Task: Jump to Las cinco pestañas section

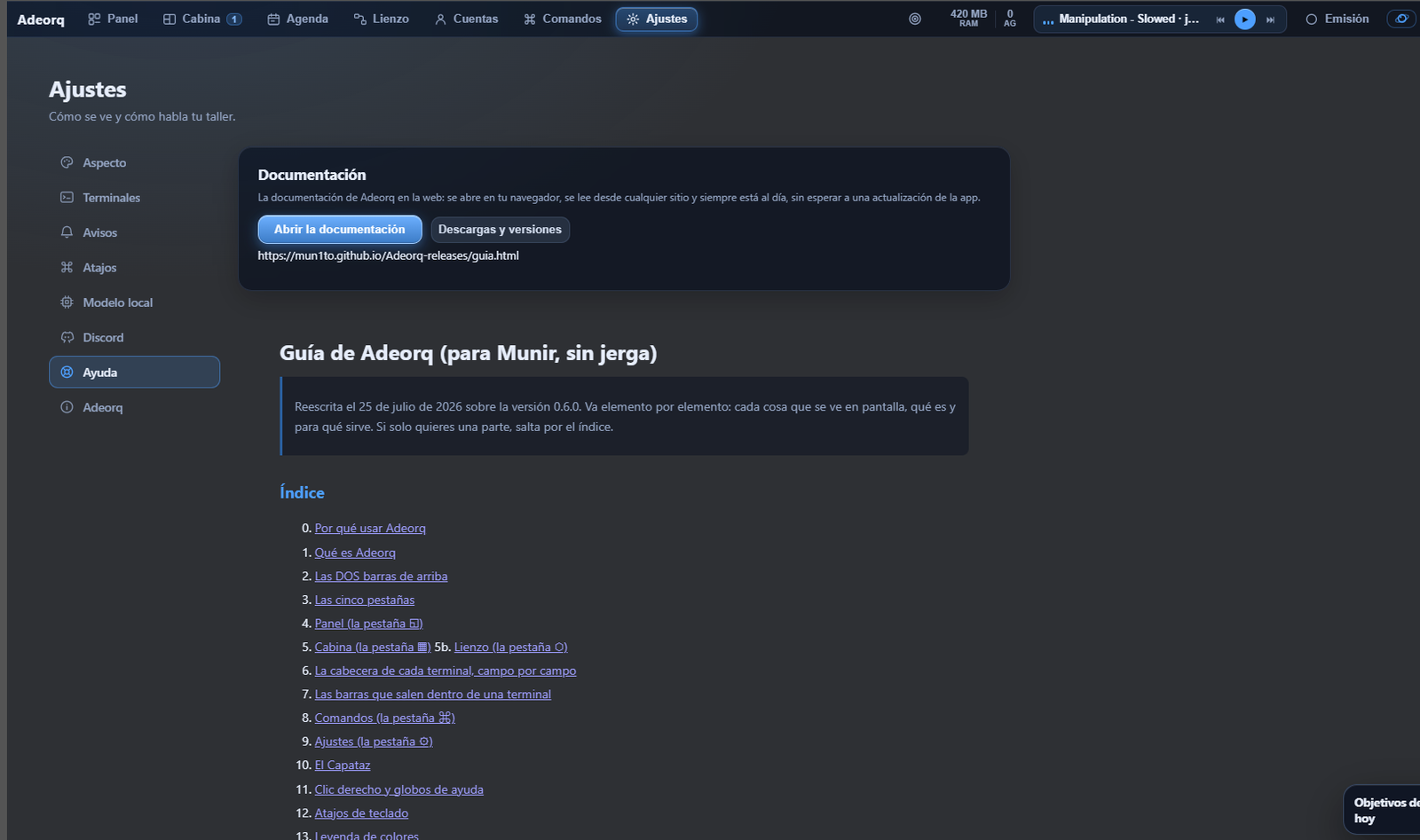Action: pyautogui.click(x=365, y=601)
